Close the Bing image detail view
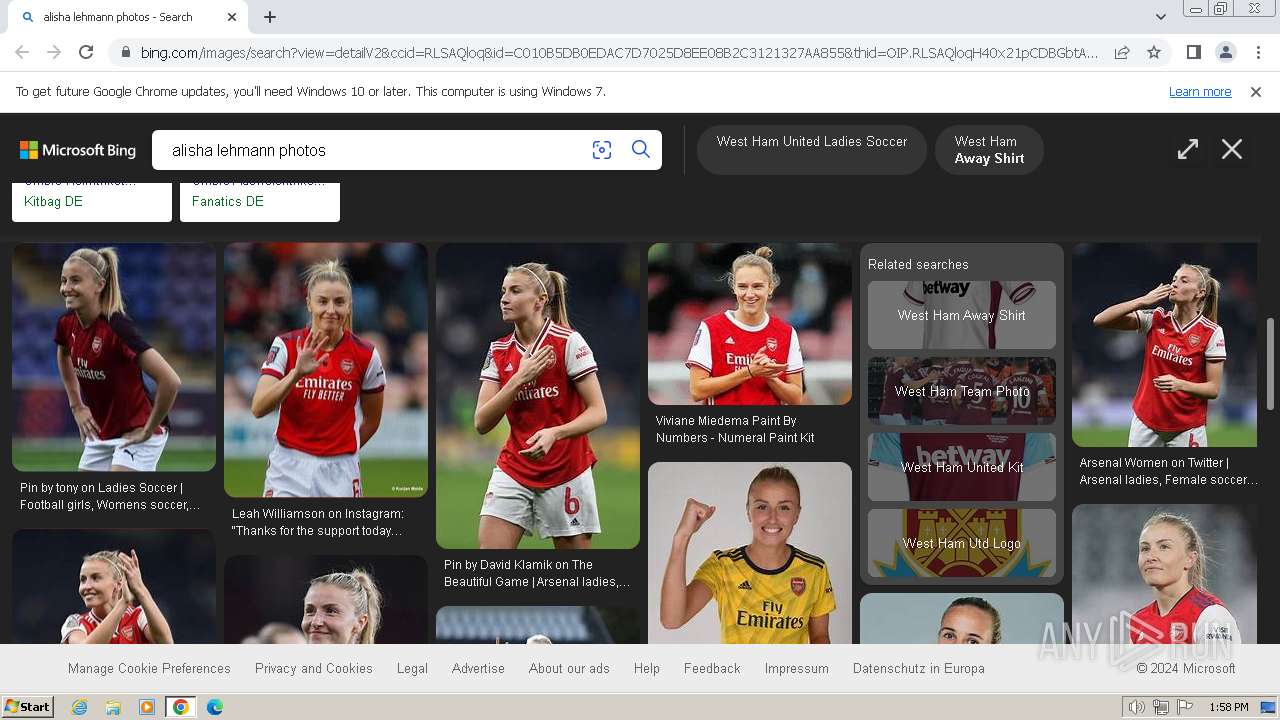 (x=1232, y=150)
